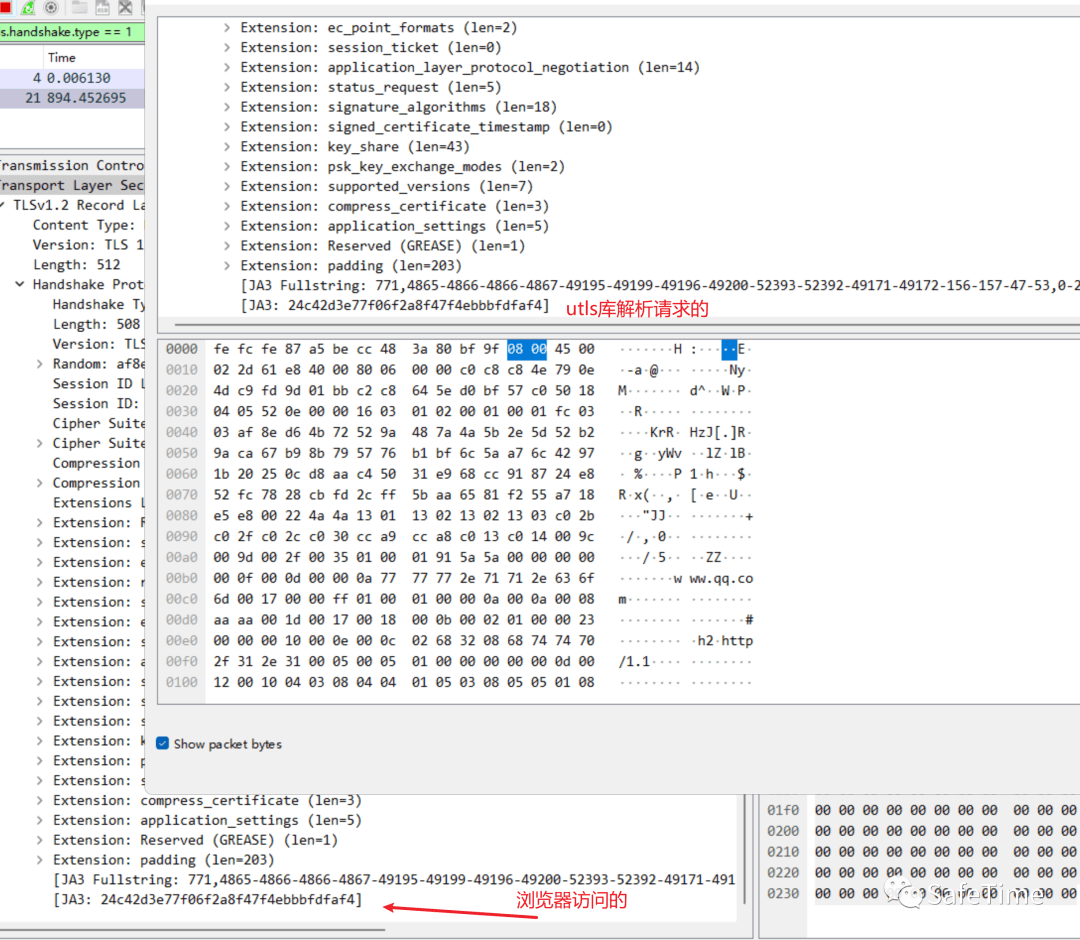Open a capture file via folder icon
Viewport: 1080px width, 940px height.
point(80,8)
